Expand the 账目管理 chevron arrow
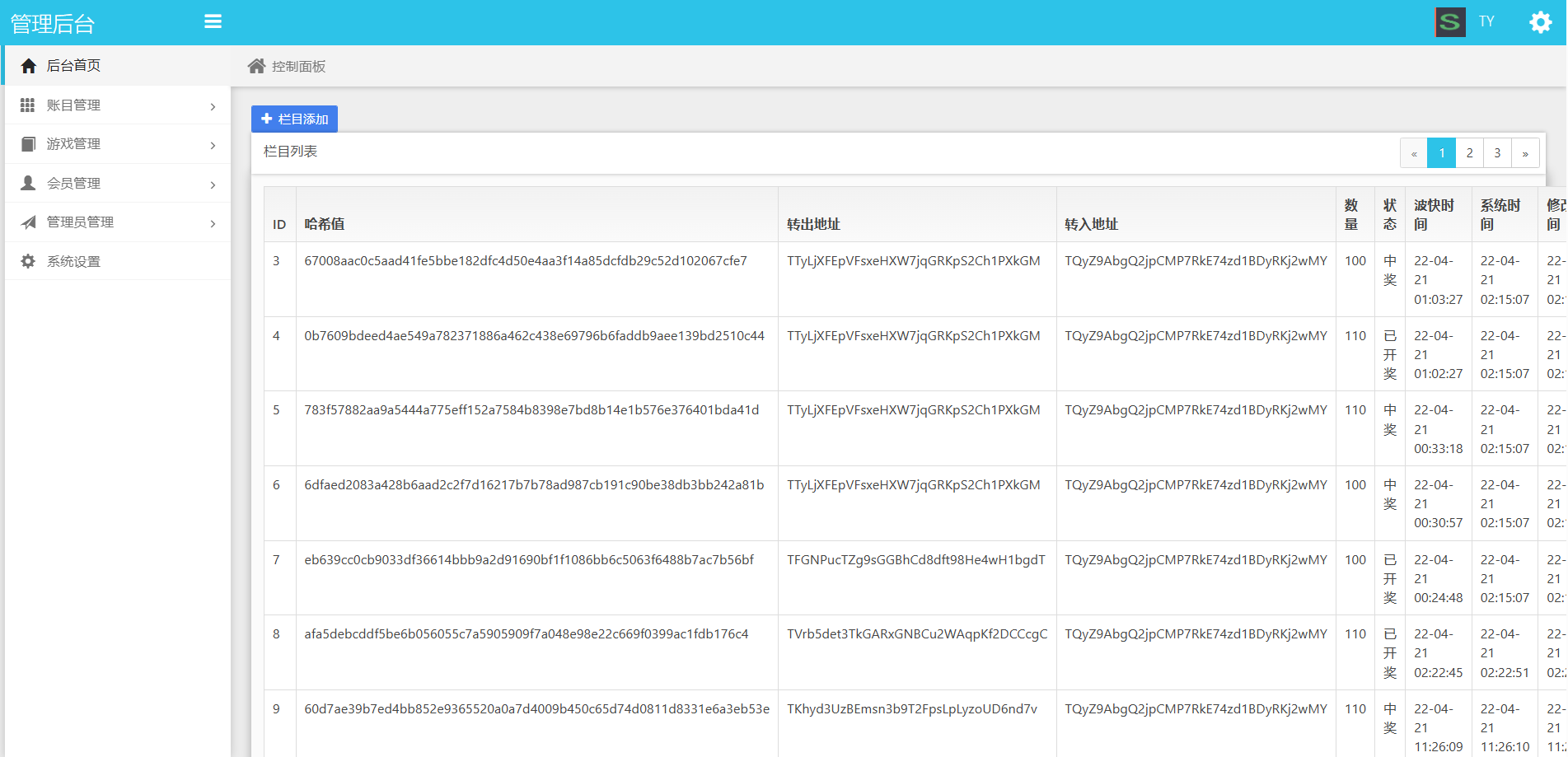The image size is (1568, 757). coord(213,106)
